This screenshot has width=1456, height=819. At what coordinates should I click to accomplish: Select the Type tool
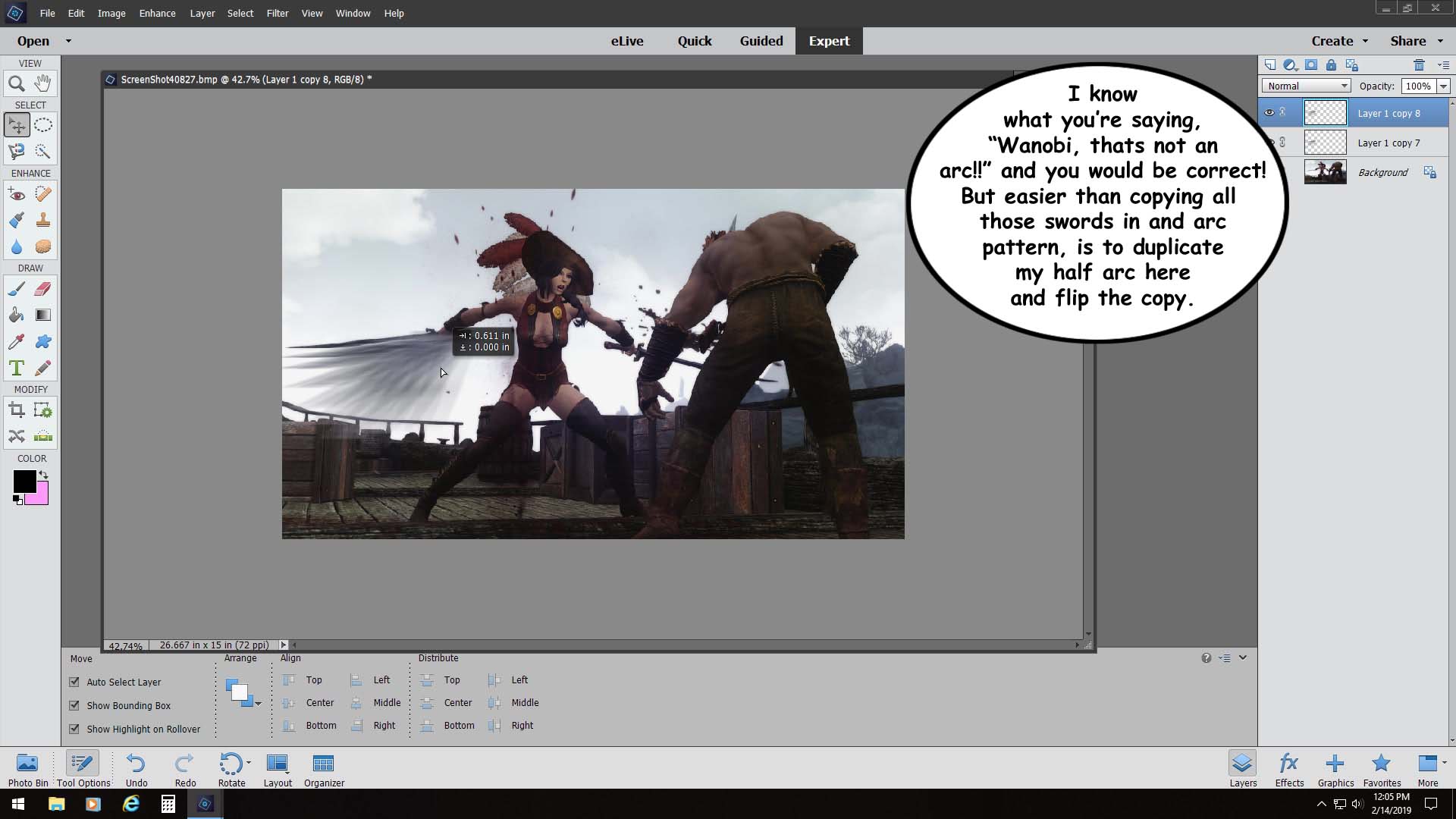pyautogui.click(x=17, y=368)
